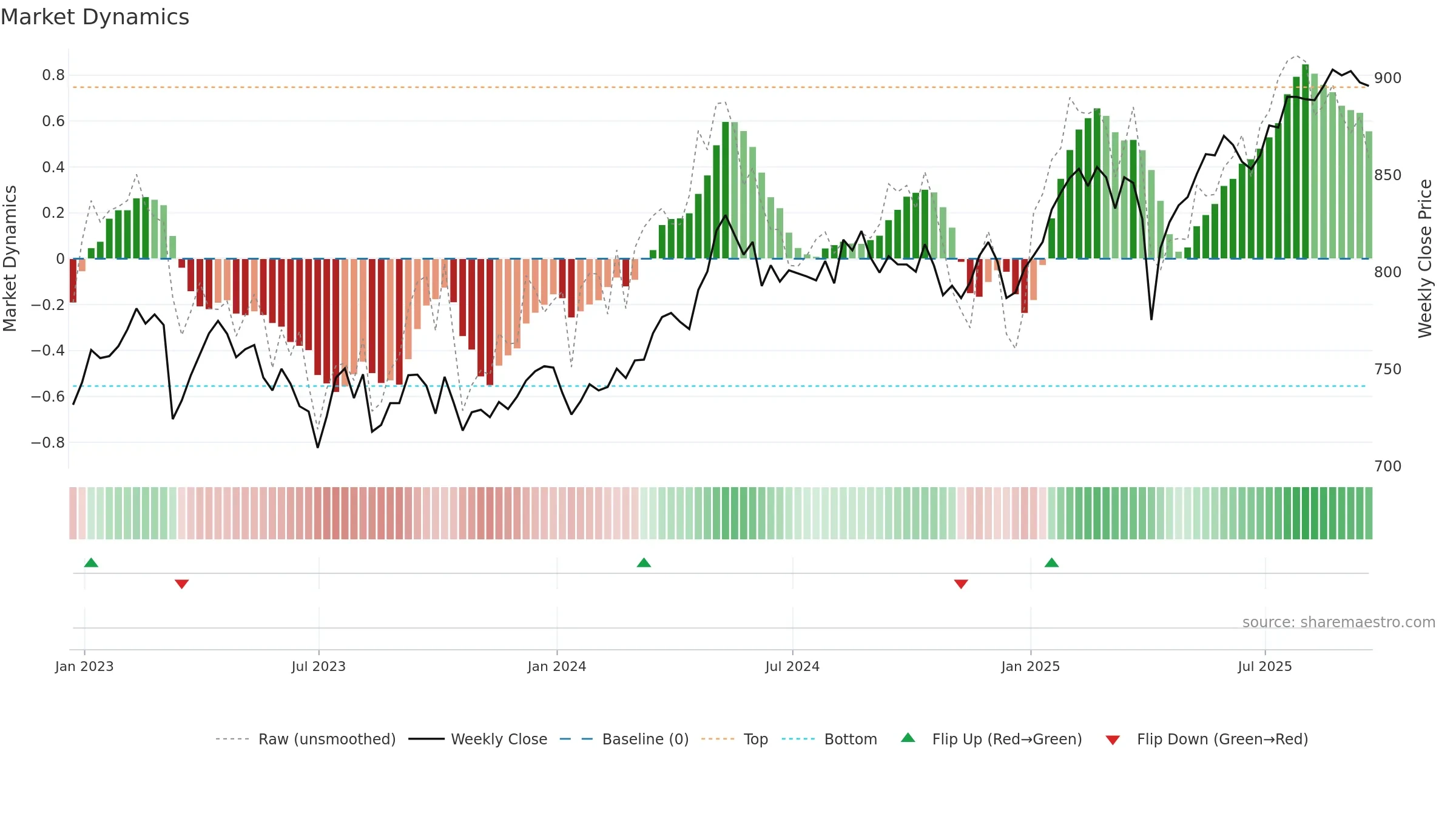
Task: Click the Jan 2023 axis label
Action: (84, 666)
